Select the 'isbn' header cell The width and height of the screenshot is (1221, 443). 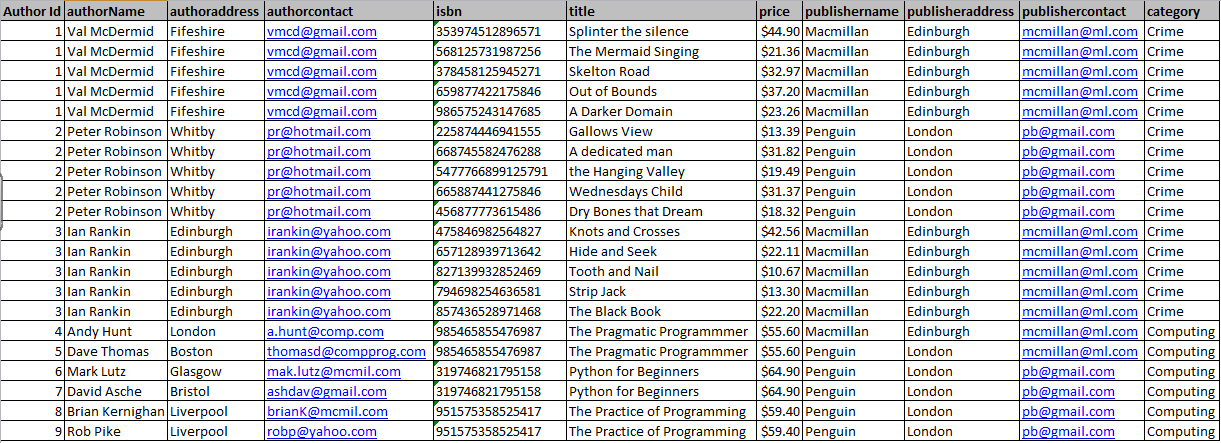(x=499, y=11)
